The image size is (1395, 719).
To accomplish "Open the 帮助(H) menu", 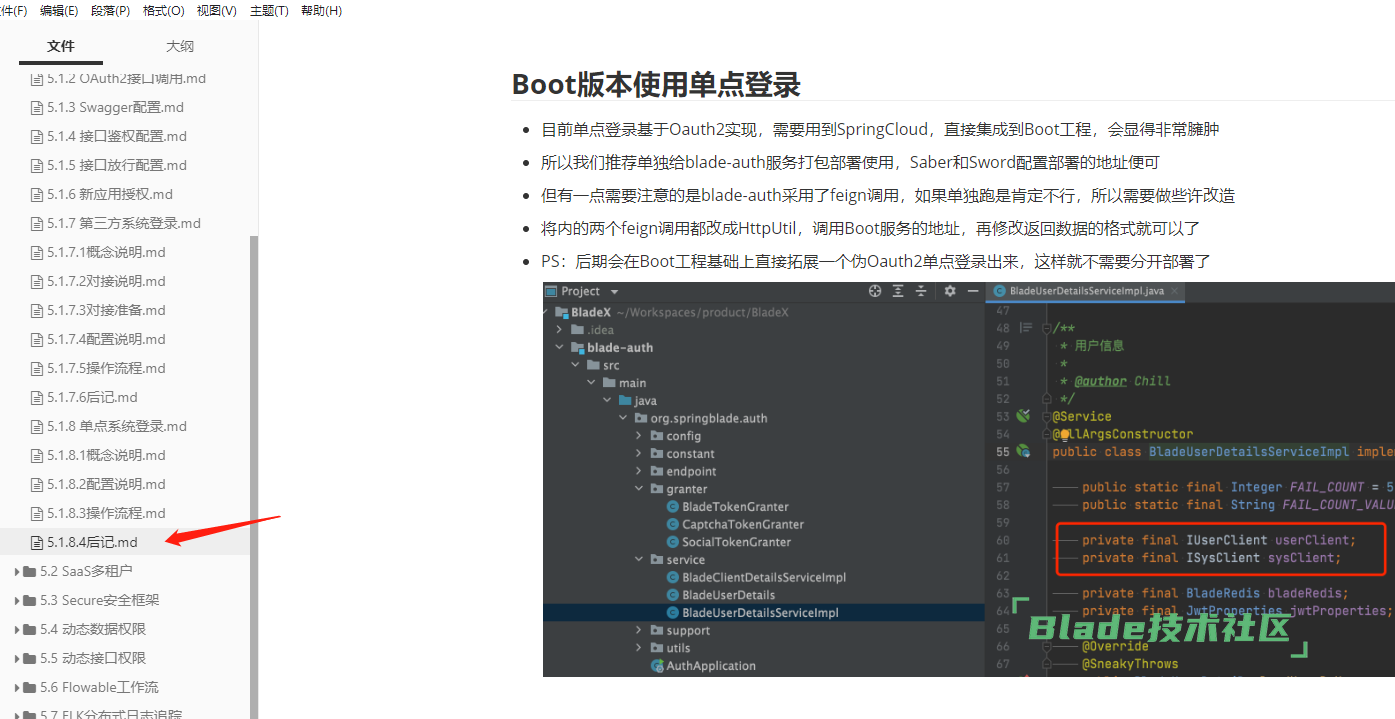I will tap(322, 10).
